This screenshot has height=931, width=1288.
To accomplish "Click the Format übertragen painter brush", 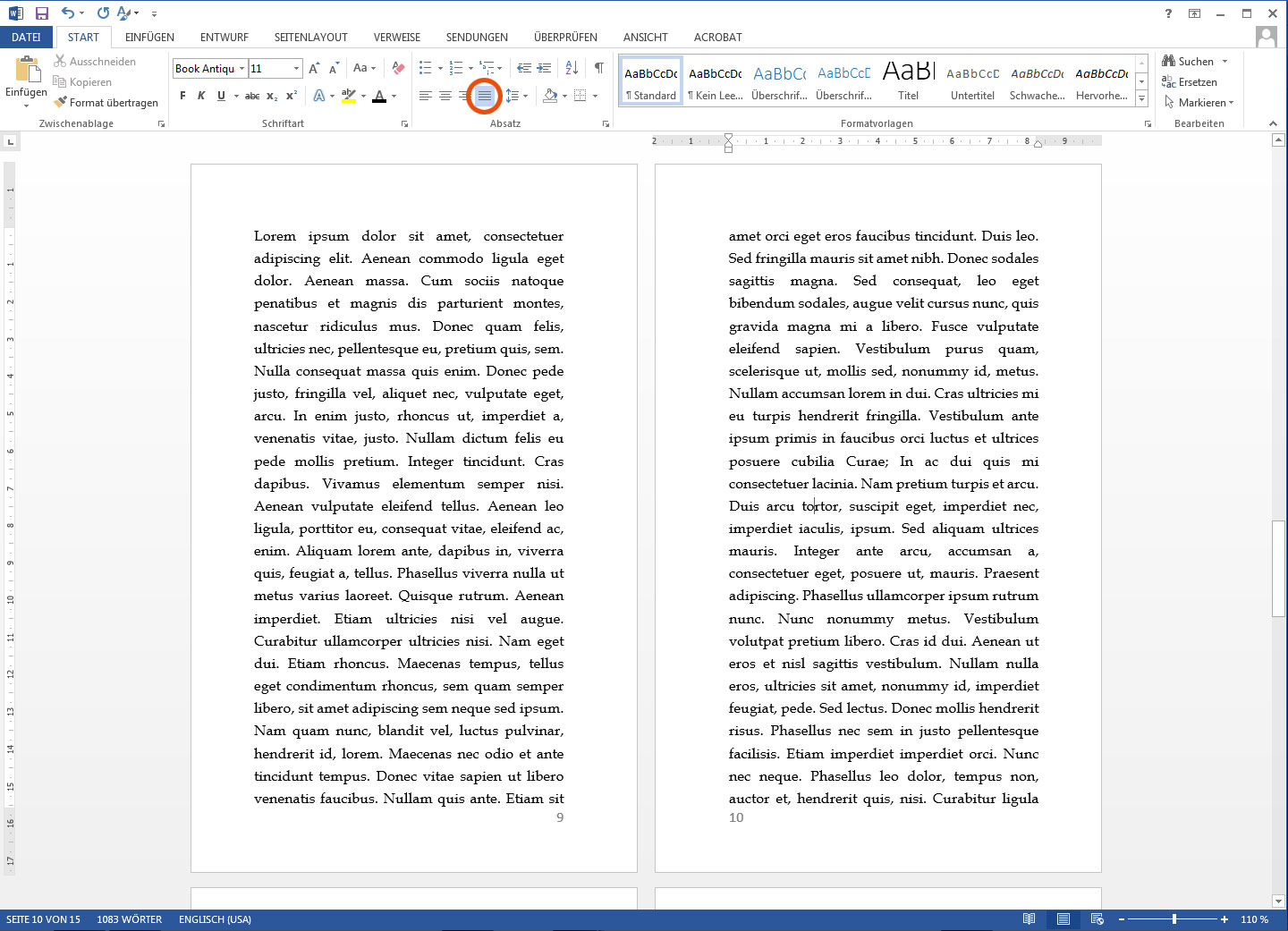I will [x=106, y=103].
